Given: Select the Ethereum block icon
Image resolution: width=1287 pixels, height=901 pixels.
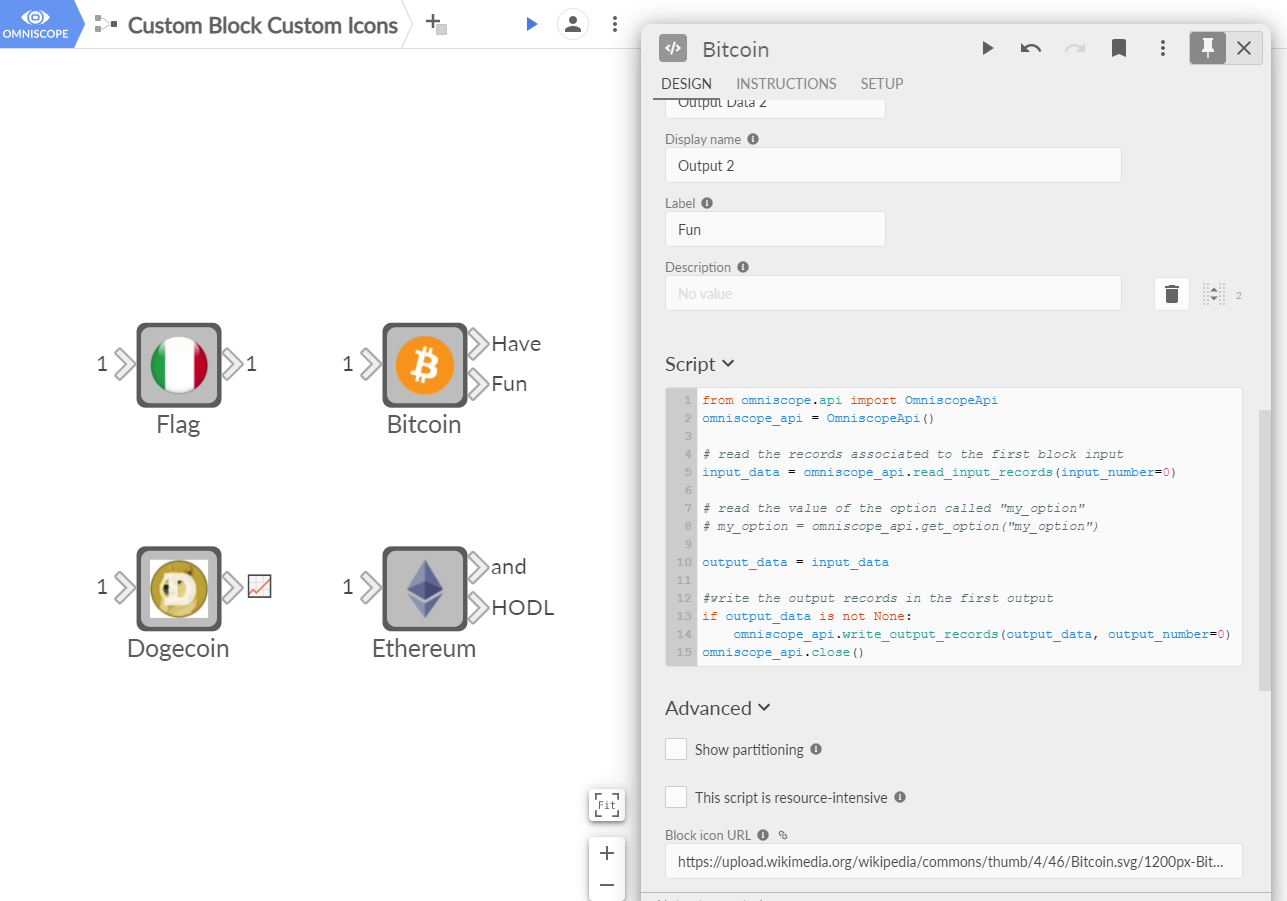Looking at the screenshot, I should (x=425, y=589).
